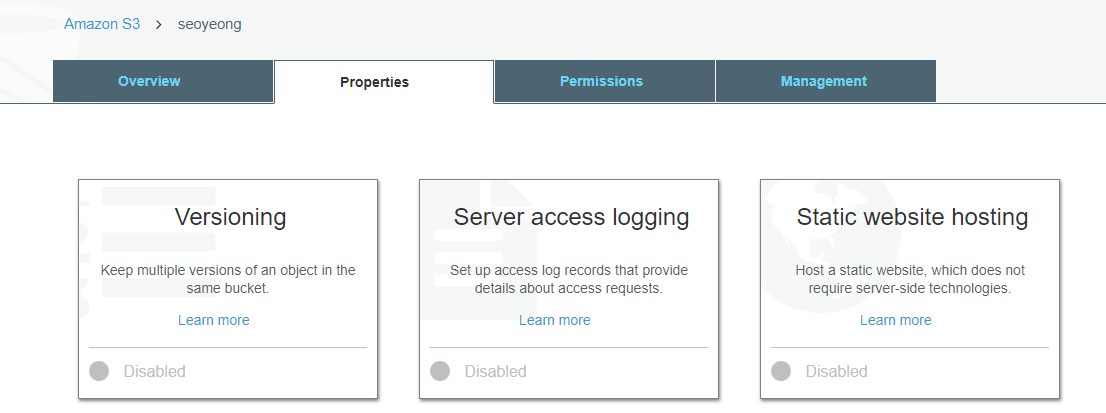Go to the Management tab

click(x=824, y=81)
